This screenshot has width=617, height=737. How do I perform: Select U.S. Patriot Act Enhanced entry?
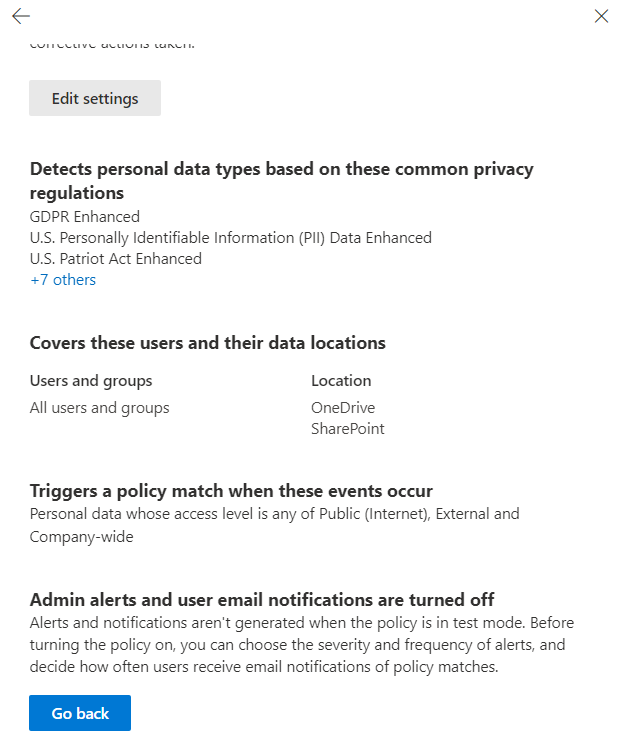pyautogui.click(x=116, y=259)
